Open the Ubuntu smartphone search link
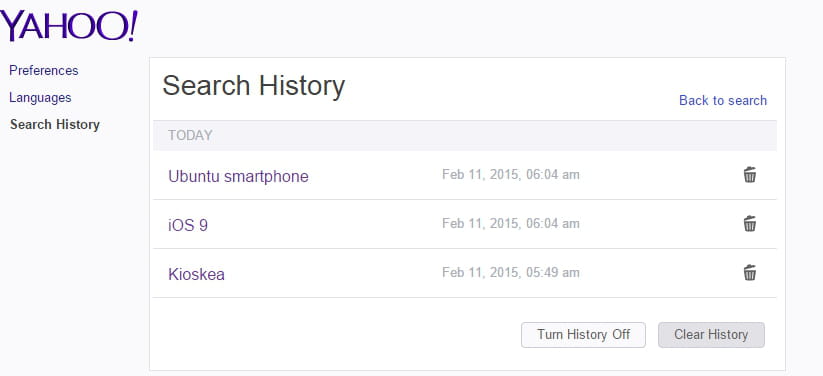Screen dimensions: 823x376 tap(238, 176)
